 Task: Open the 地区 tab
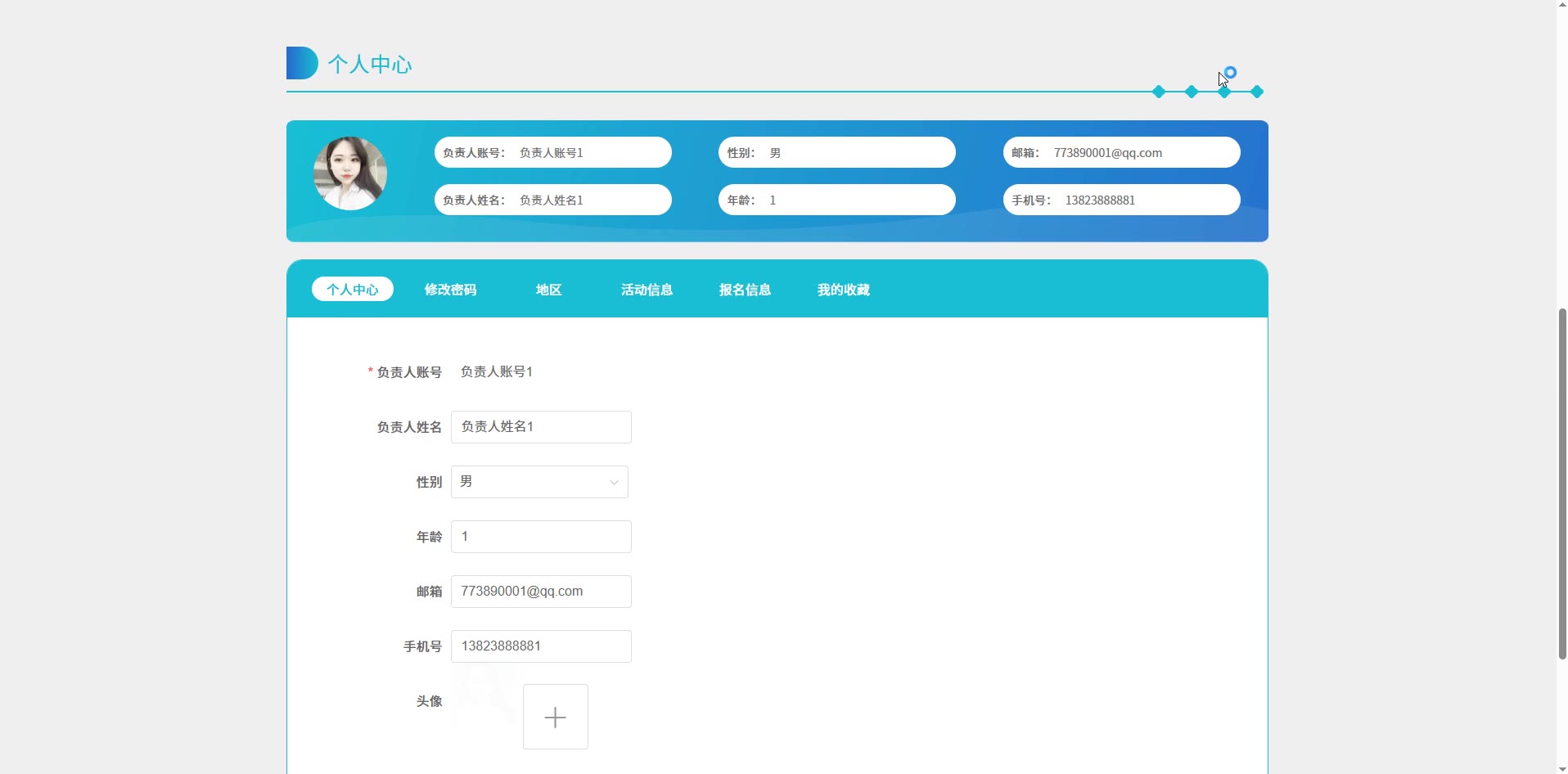point(548,290)
